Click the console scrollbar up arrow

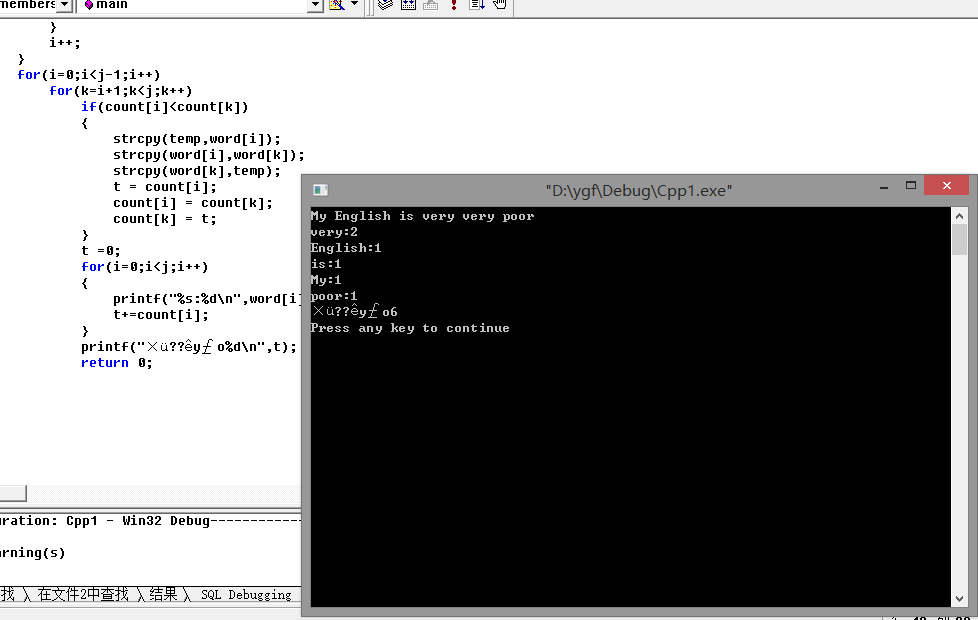pos(959,216)
